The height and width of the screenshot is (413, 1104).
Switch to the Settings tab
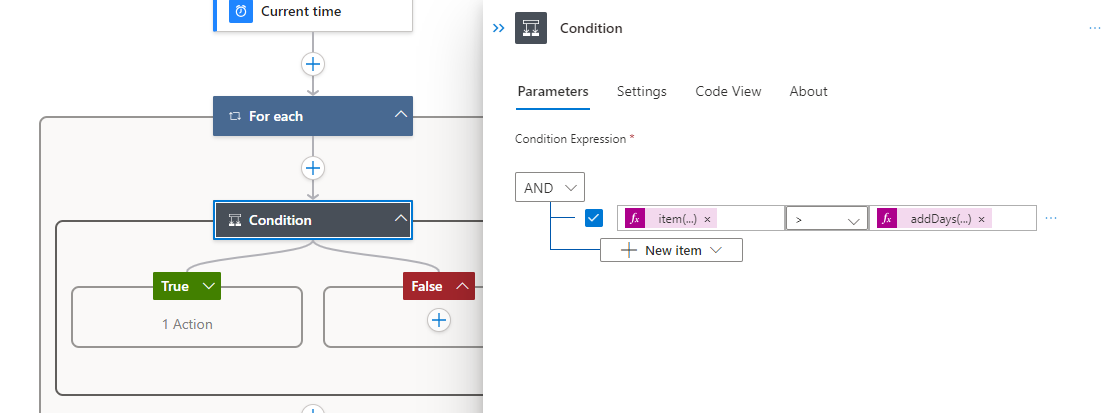(641, 91)
